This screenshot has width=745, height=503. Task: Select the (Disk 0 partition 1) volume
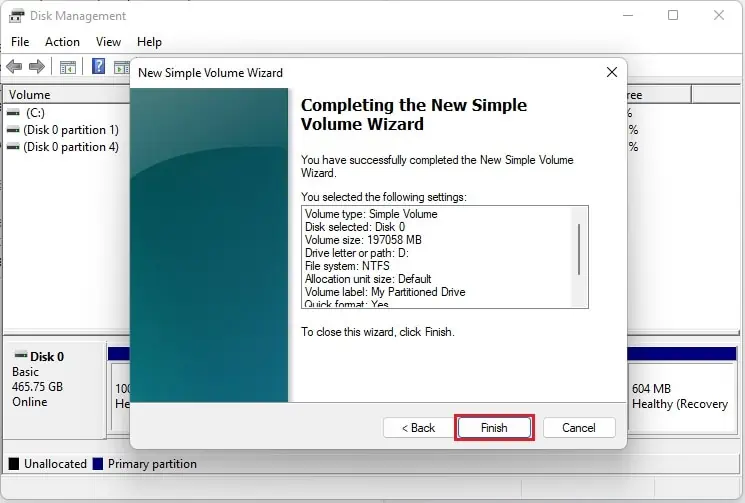(x=70, y=130)
